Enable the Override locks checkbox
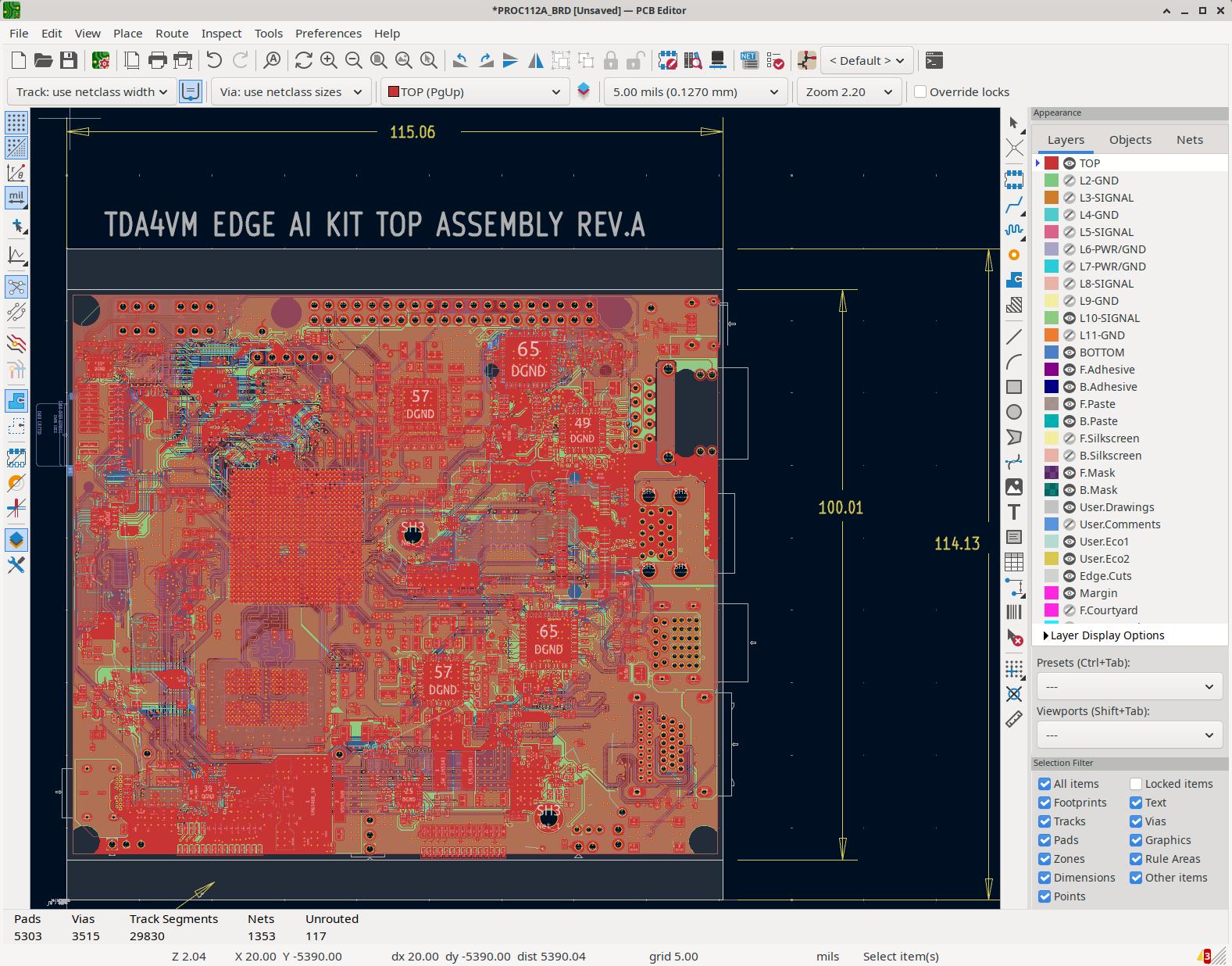 [920, 91]
